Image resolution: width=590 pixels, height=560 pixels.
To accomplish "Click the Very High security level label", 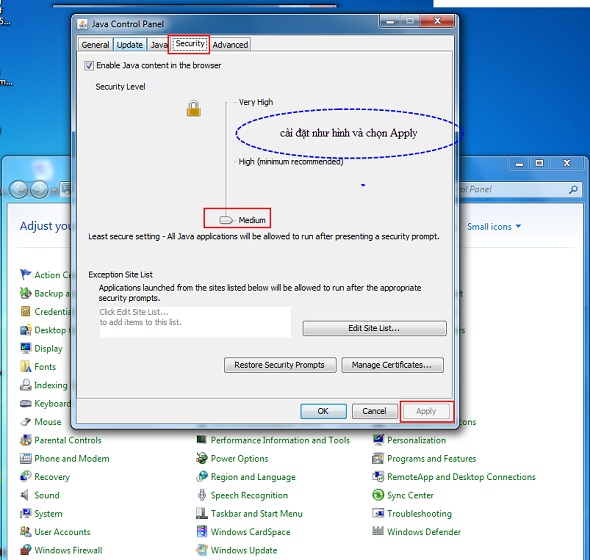I will click(x=256, y=102).
